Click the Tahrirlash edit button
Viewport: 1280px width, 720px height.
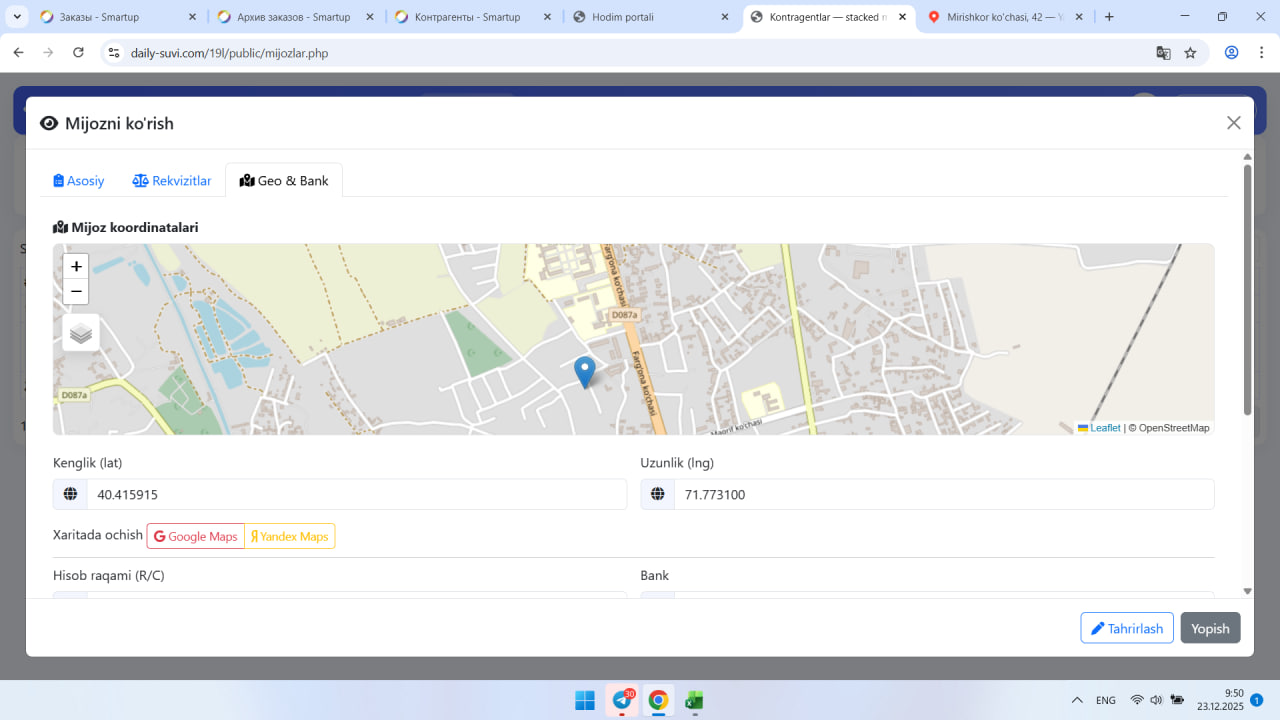[1126, 628]
